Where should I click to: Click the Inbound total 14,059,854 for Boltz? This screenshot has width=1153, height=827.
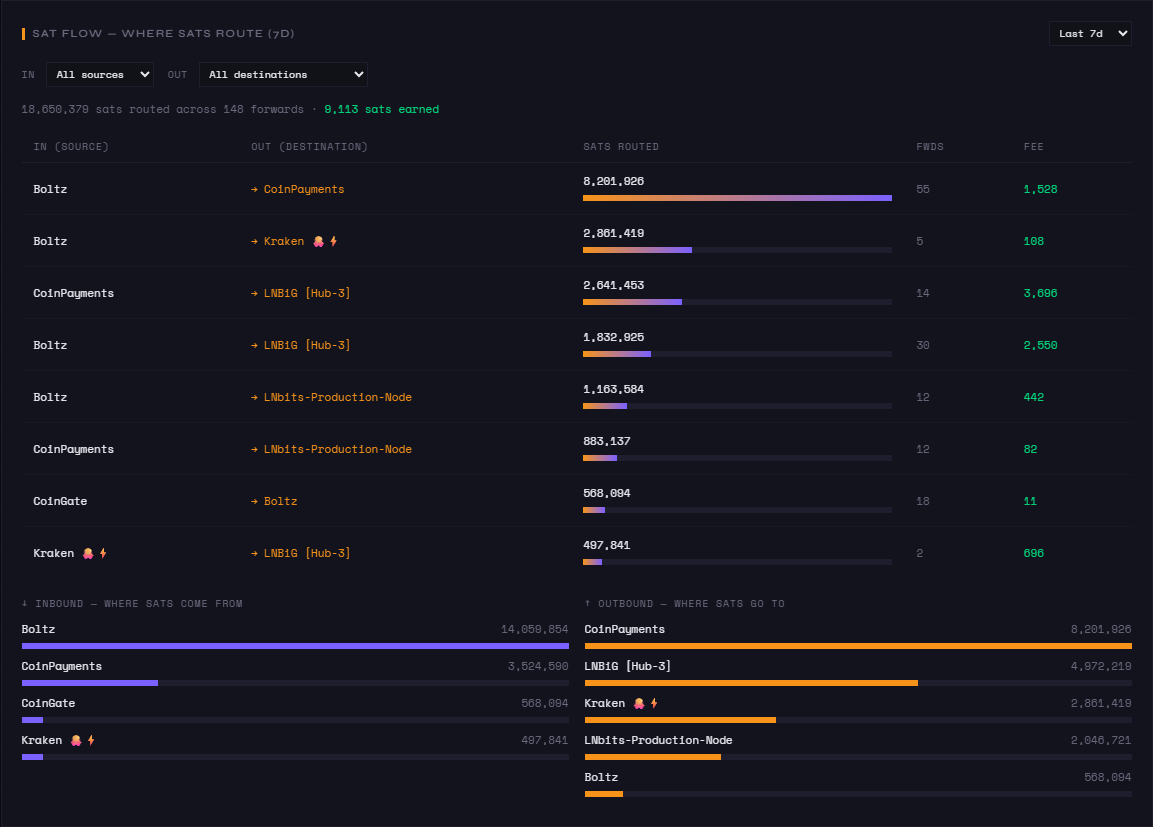coord(535,629)
